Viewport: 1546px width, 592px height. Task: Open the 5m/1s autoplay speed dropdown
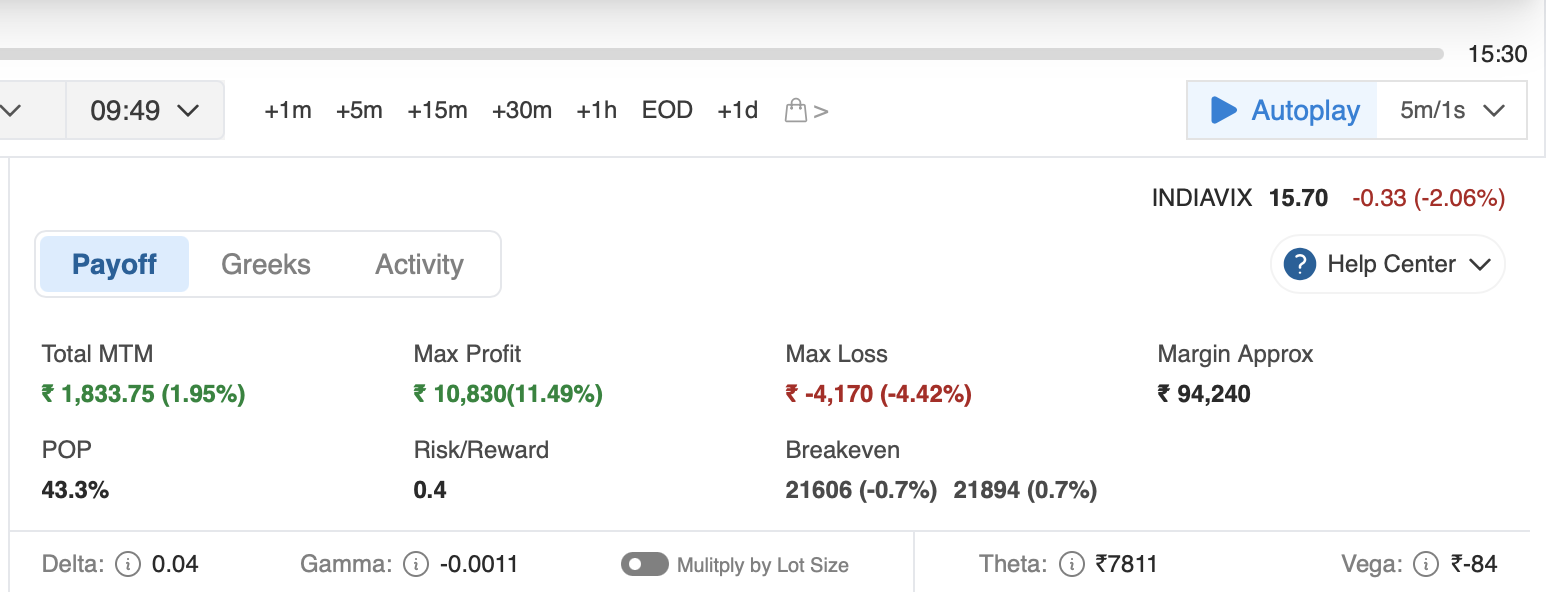[1452, 110]
